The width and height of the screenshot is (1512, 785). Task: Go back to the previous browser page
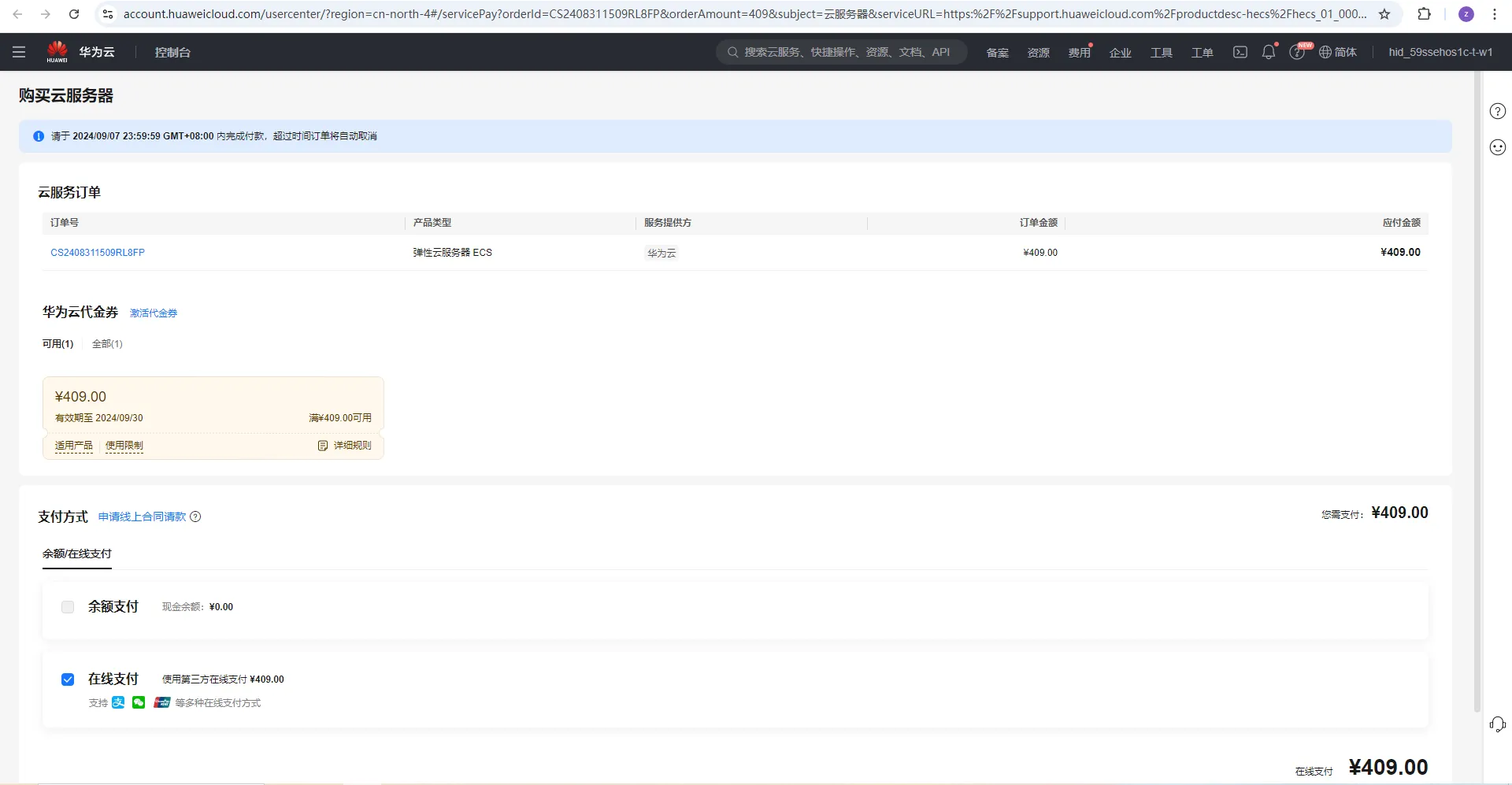[x=17, y=14]
